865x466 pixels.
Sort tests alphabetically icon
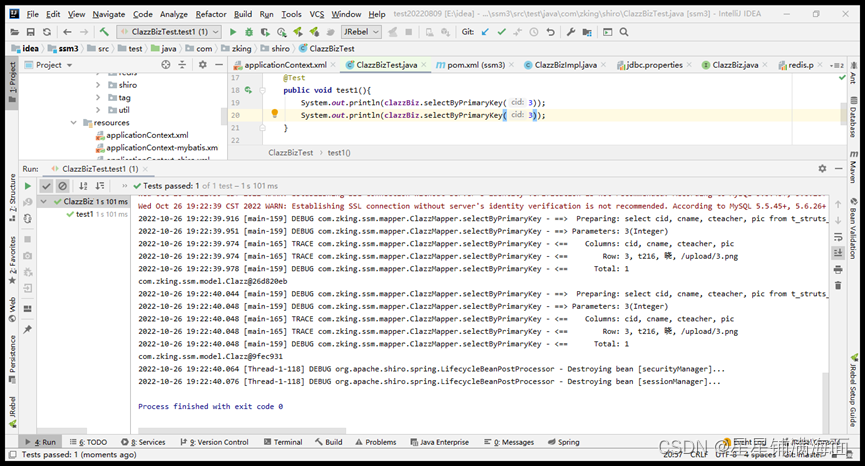[x=83, y=186]
